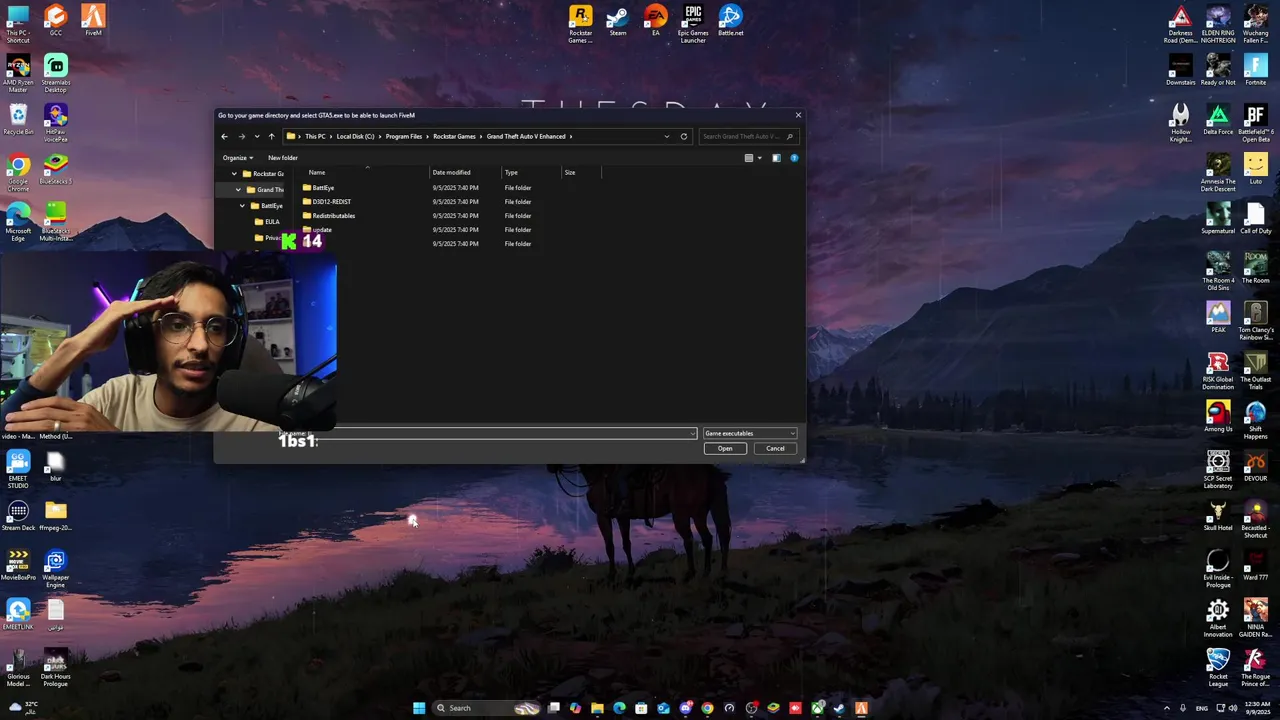Open file dialog help
1280x720 pixels.
pos(794,158)
